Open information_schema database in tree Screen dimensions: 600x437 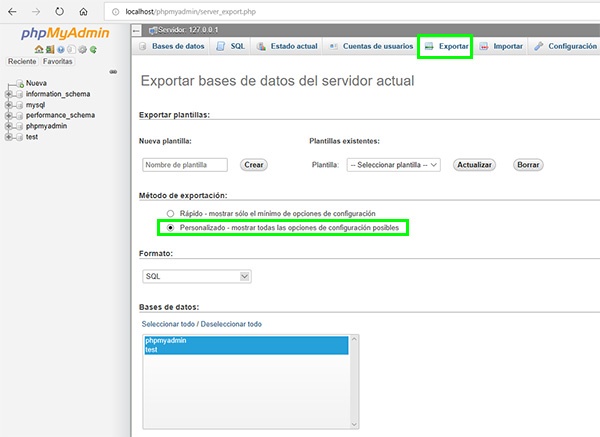coord(58,94)
